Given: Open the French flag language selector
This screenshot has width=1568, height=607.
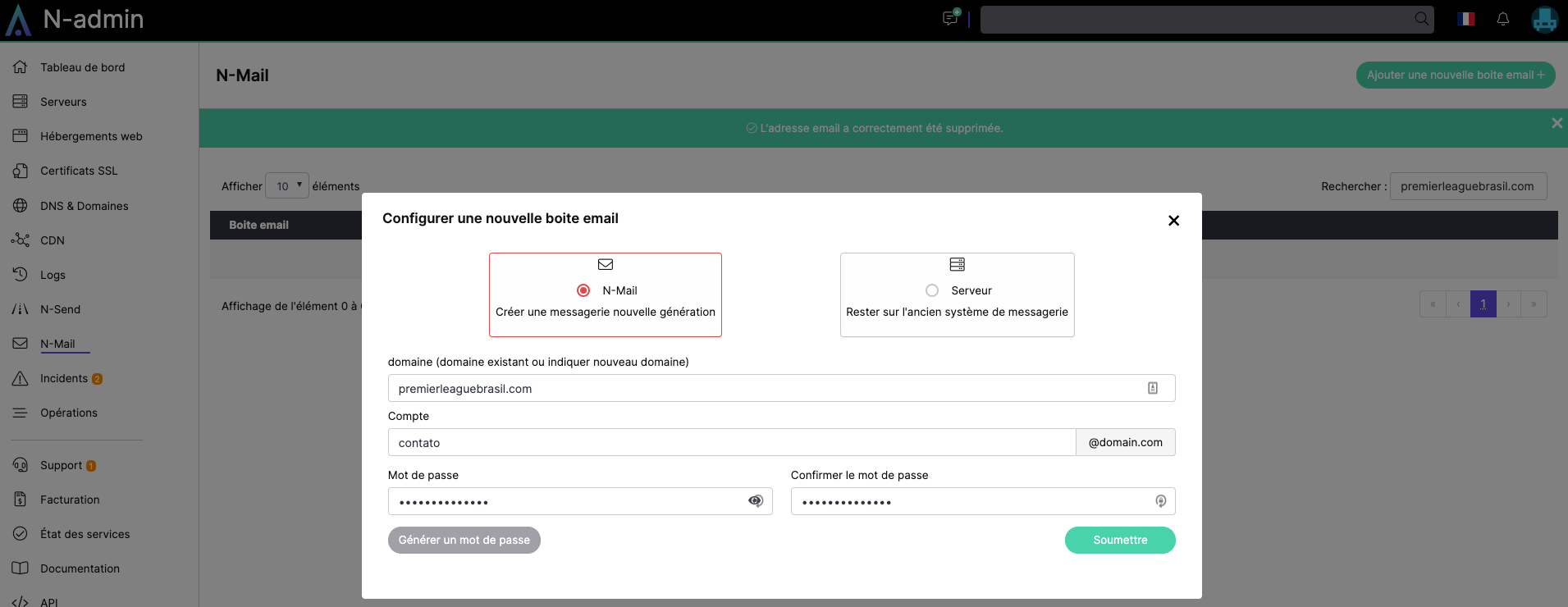Looking at the screenshot, I should click(x=1465, y=19).
